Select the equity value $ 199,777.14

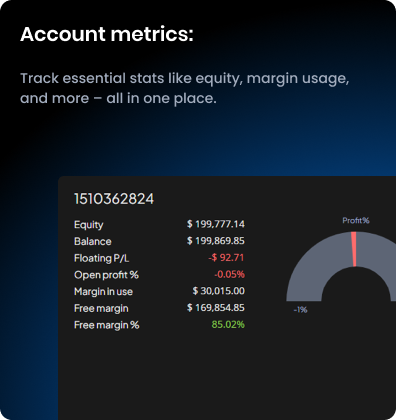click(216, 224)
